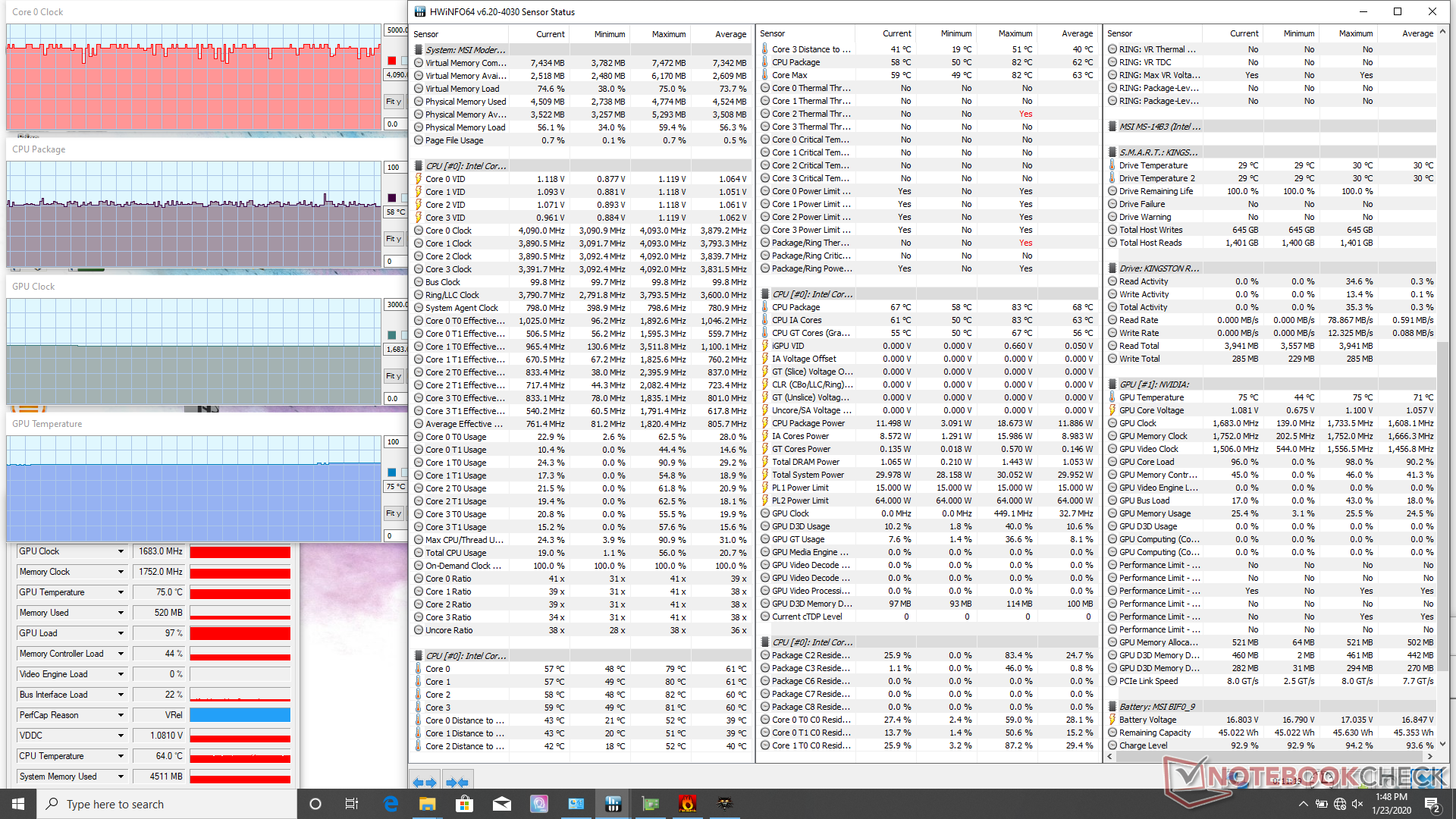Open the GPU Clock sensor dropdown

pos(121,551)
